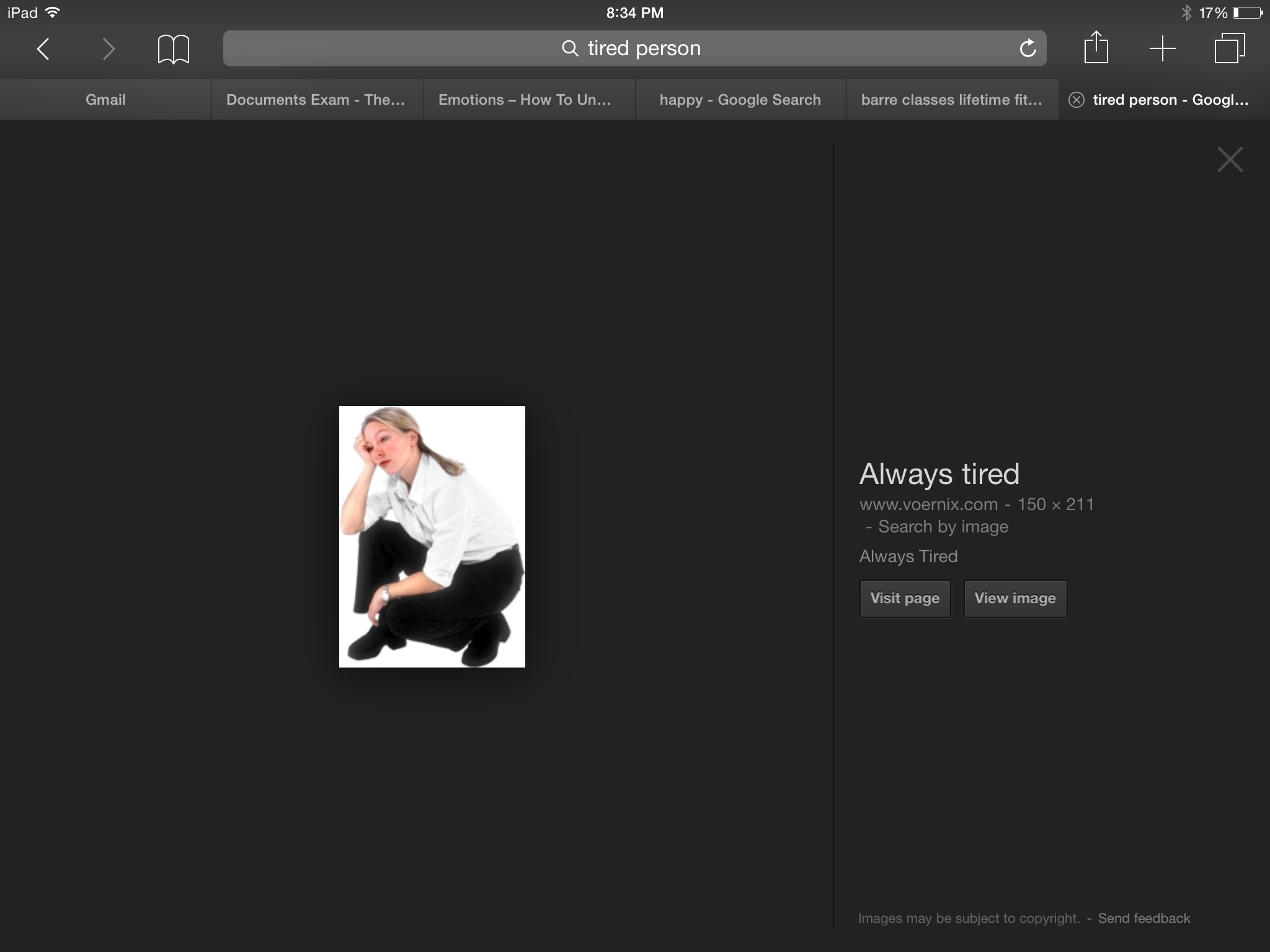Switch to Documents Exam tab
1270x952 pixels.
[x=316, y=100]
